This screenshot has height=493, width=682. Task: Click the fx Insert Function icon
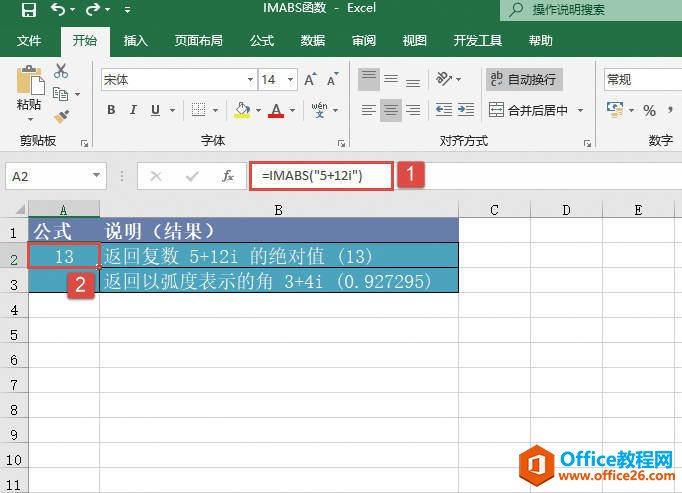(228, 176)
